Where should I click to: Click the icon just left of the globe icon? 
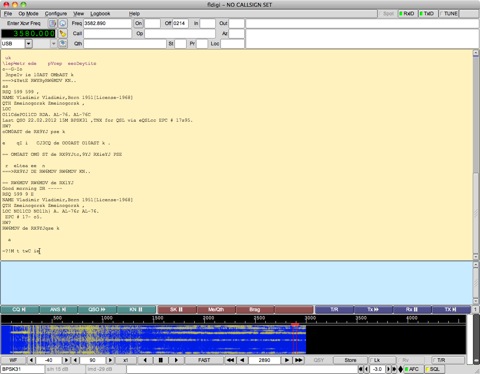(53, 23)
